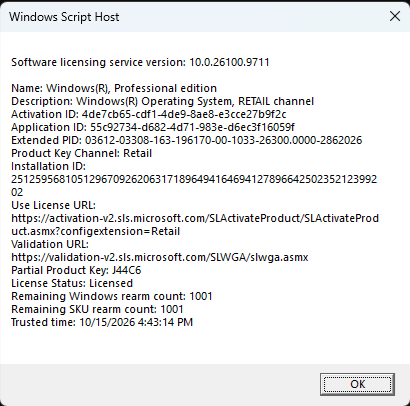Click the 'Use License URL:' label
Viewport: 410px width, 406px height.
pos(53,205)
